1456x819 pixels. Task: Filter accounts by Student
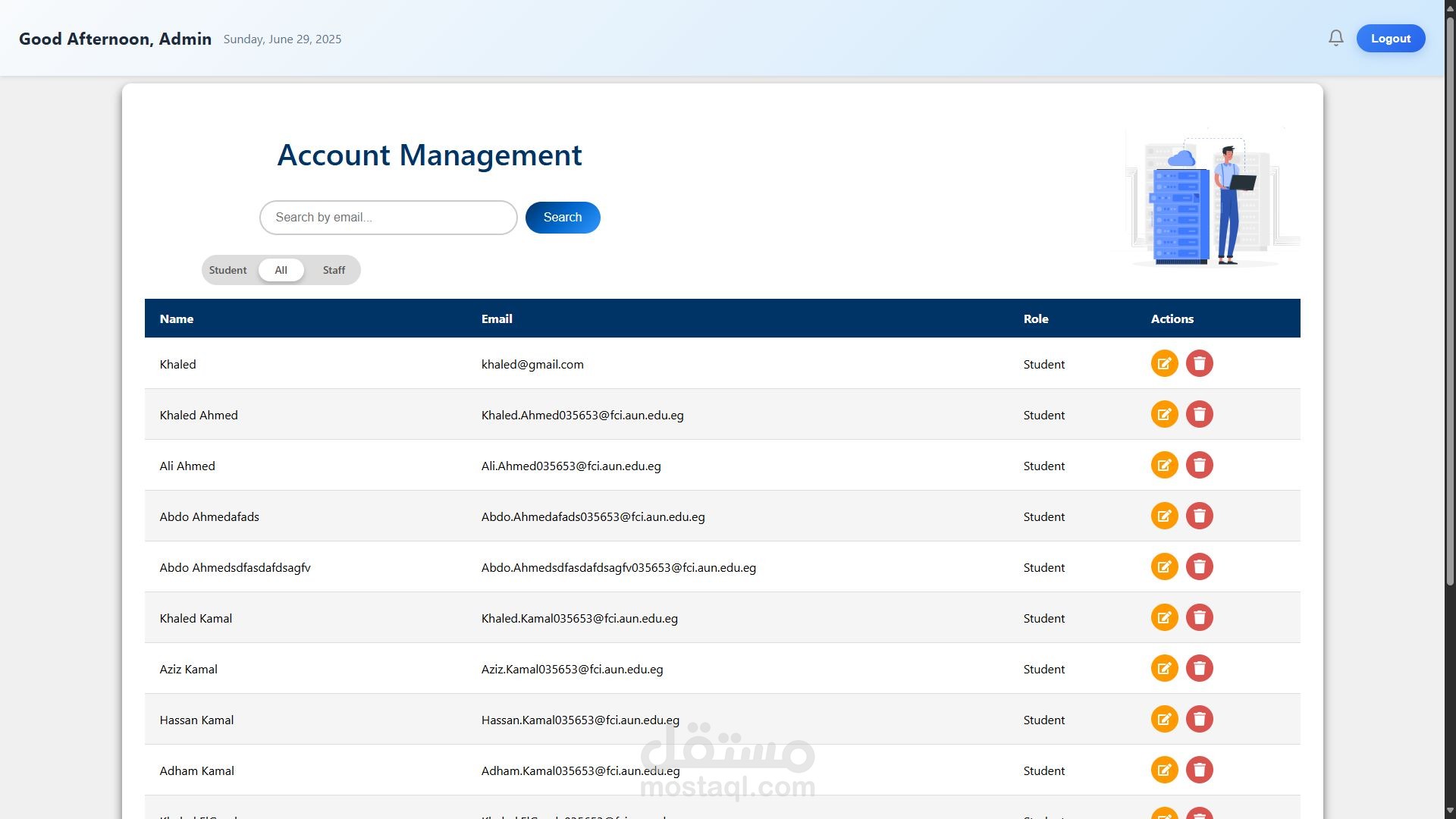pos(227,270)
